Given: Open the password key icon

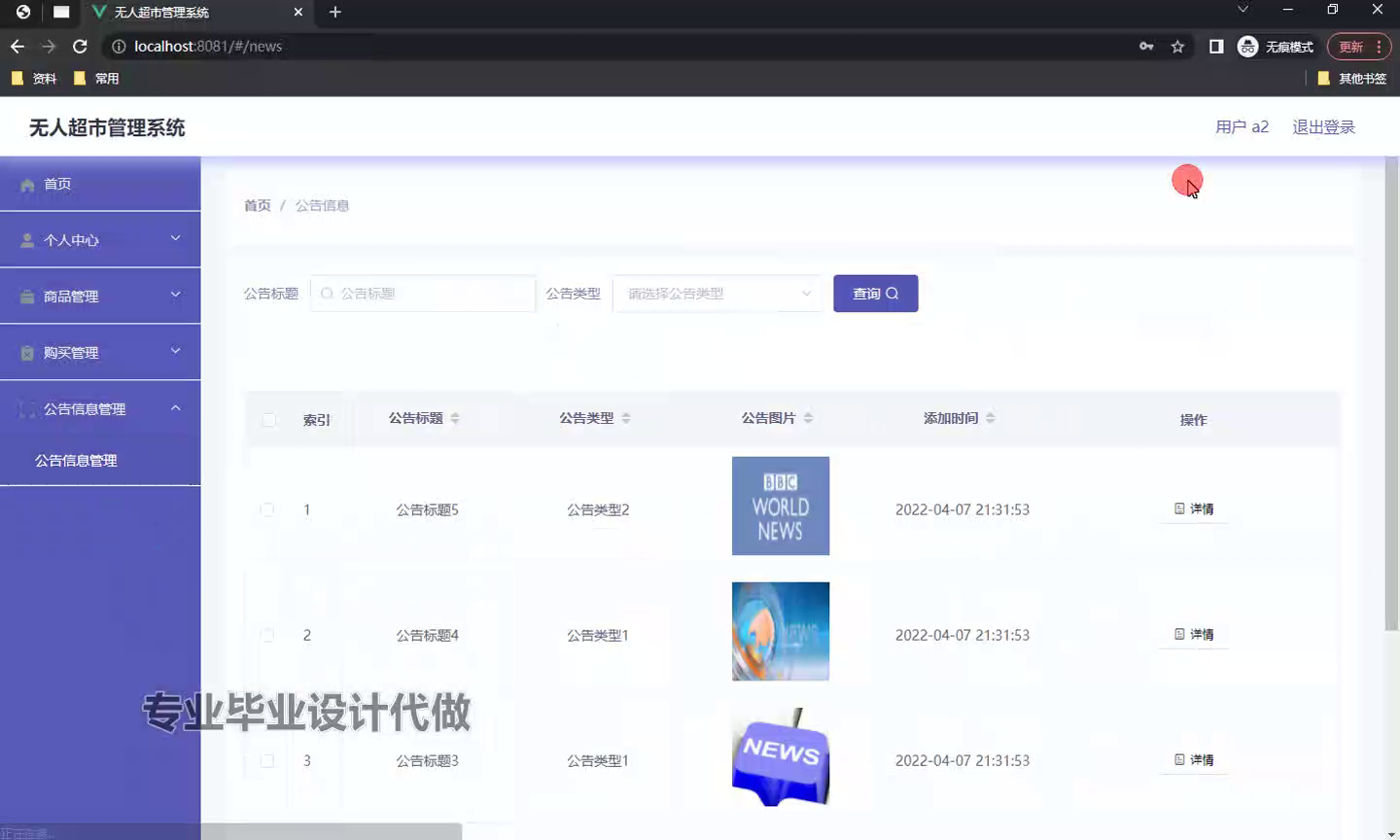Looking at the screenshot, I should coord(1146,47).
